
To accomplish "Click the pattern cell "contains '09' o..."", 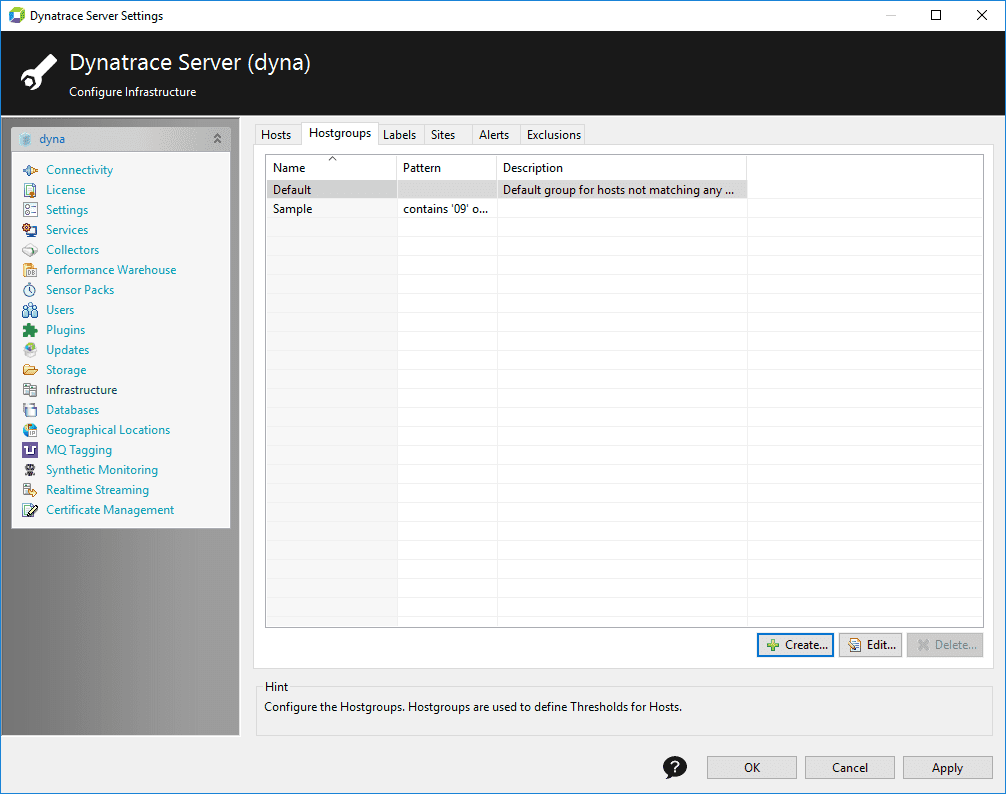I will 447,208.
